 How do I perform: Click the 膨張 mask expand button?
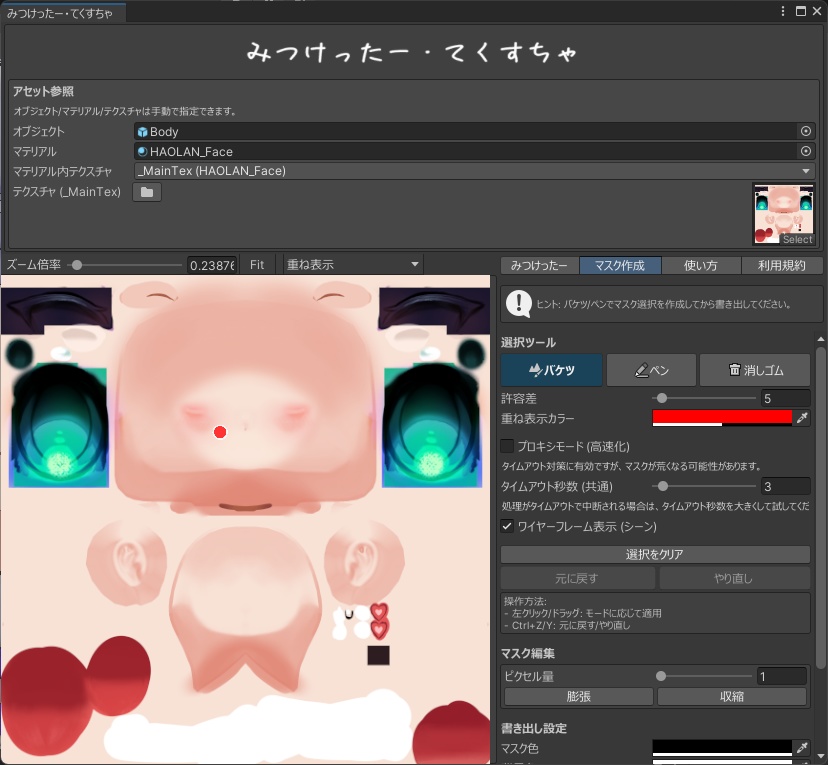point(577,696)
